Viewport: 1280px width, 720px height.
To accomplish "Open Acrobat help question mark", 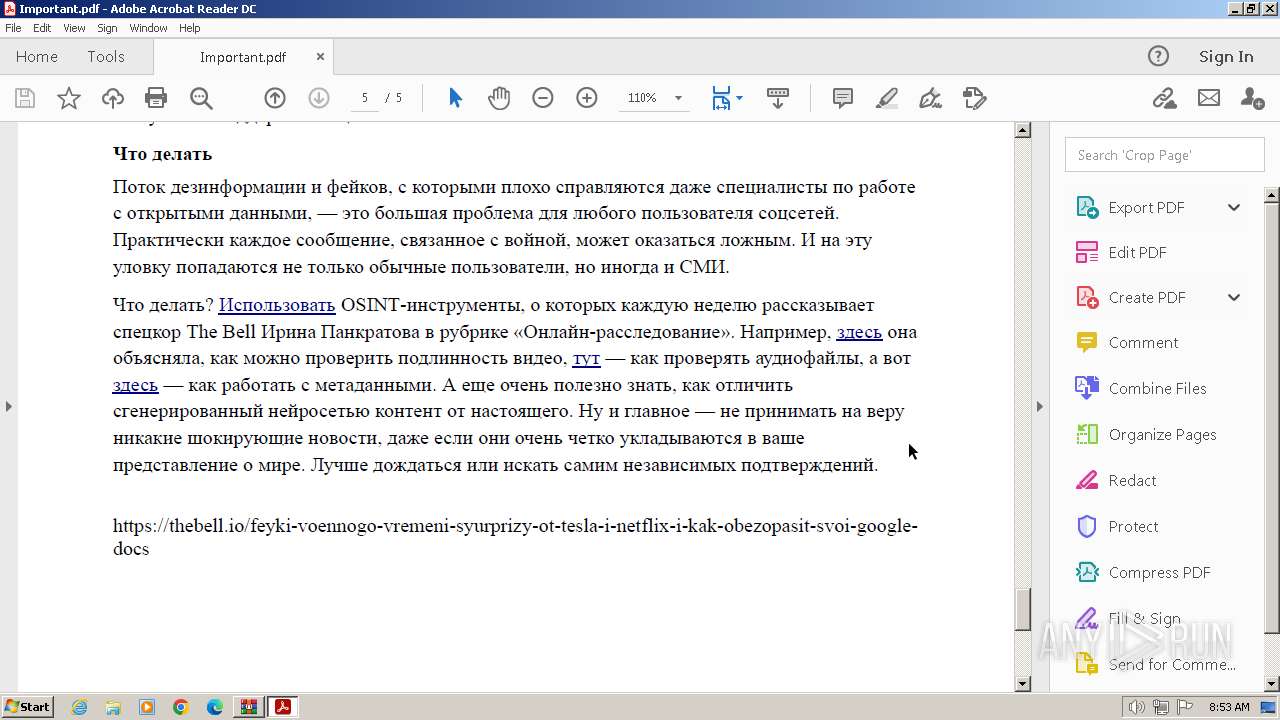I will pyautogui.click(x=1158, y=56).
